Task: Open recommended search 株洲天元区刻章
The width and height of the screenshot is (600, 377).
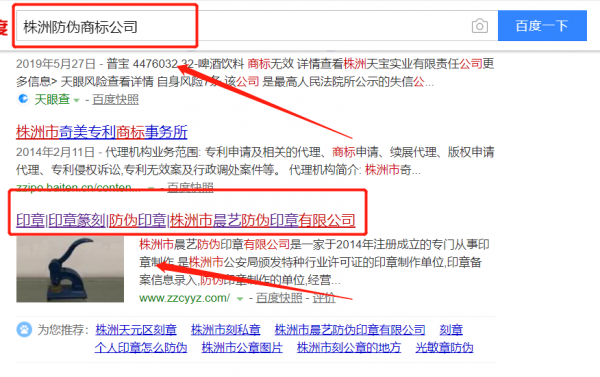Action: click(x=136, y=330)
